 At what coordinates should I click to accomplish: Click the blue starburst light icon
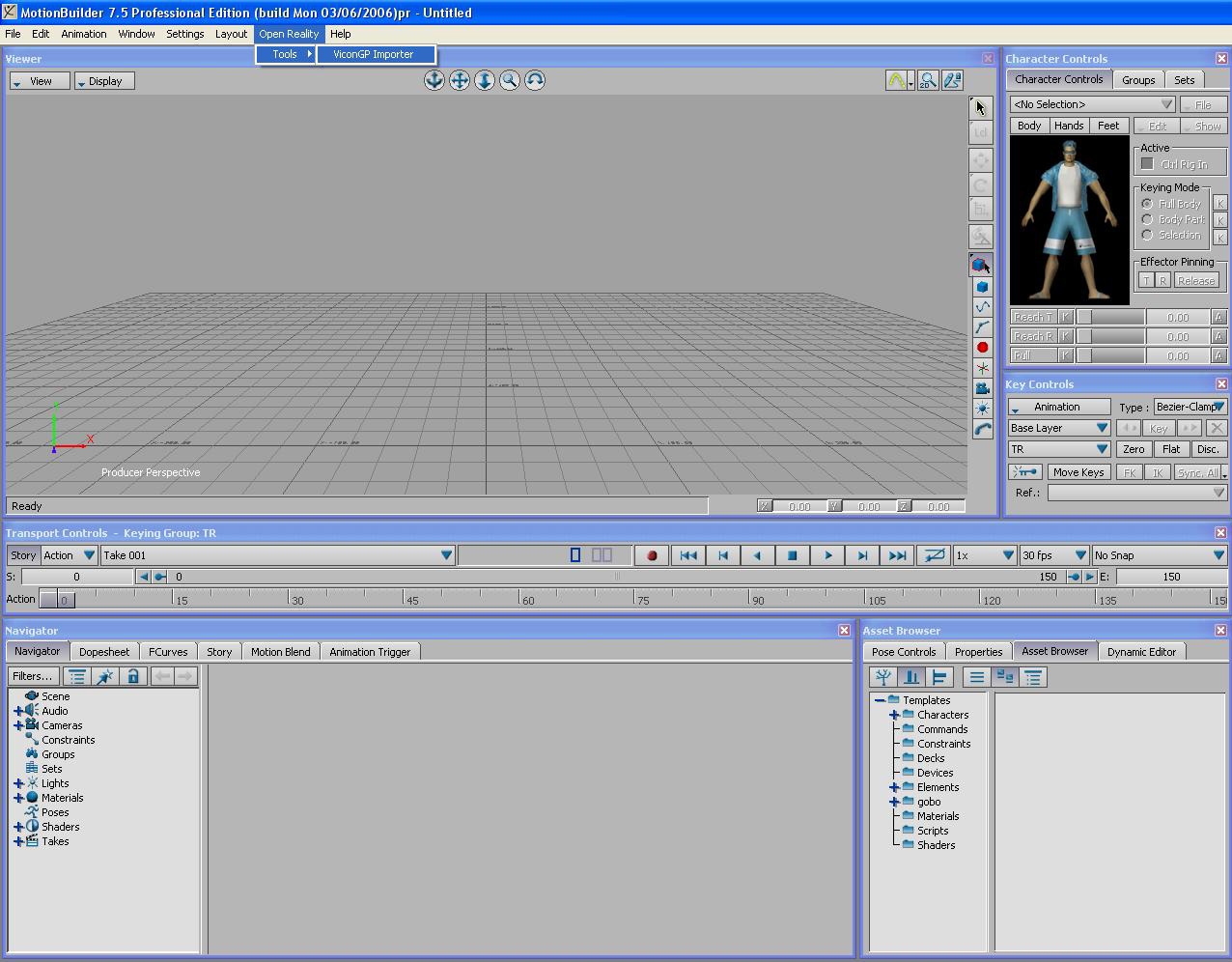(x=982, y=409)
